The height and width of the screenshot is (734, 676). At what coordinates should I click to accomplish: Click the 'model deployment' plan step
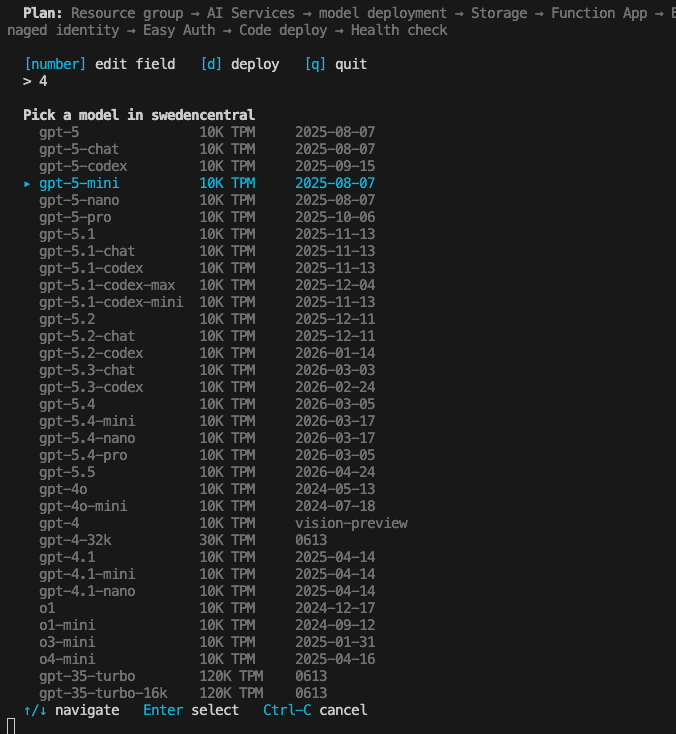coord(383,13)
